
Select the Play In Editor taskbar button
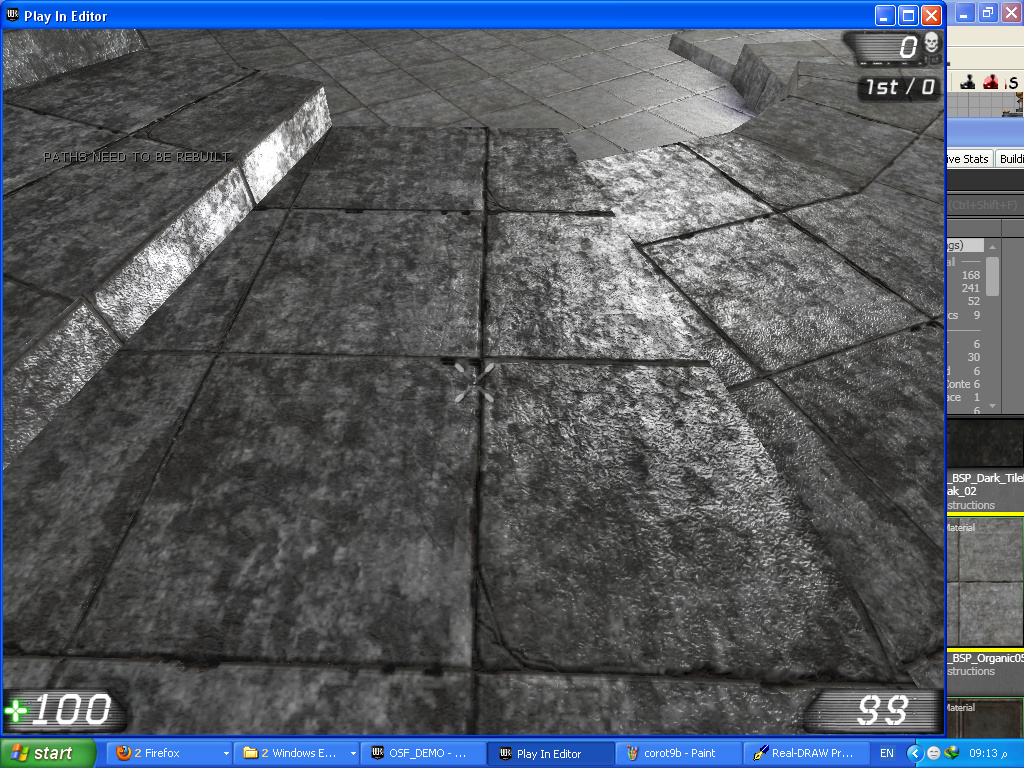tap(551, 753)
